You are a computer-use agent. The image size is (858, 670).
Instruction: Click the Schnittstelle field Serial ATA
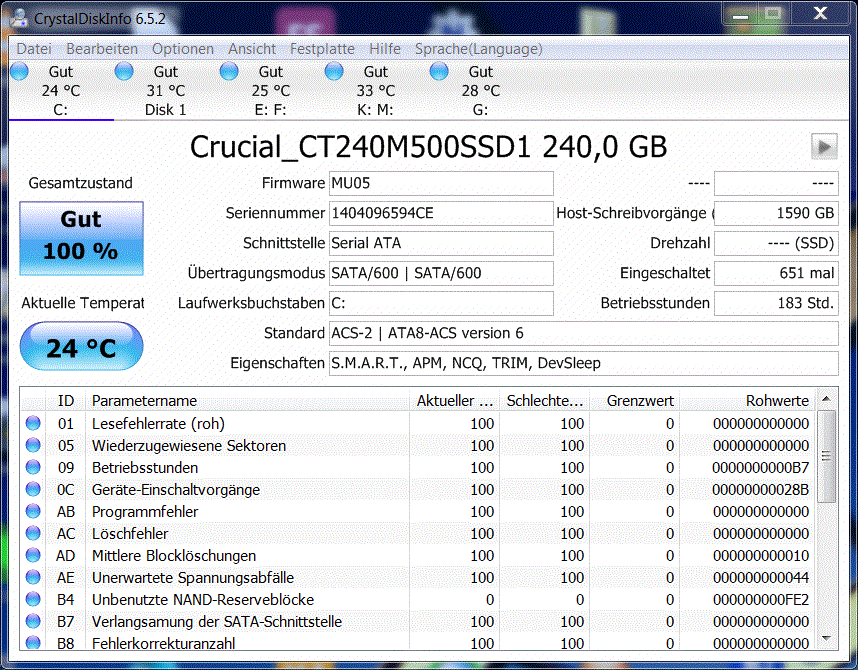pyautogui.click(x=441, y=243)
